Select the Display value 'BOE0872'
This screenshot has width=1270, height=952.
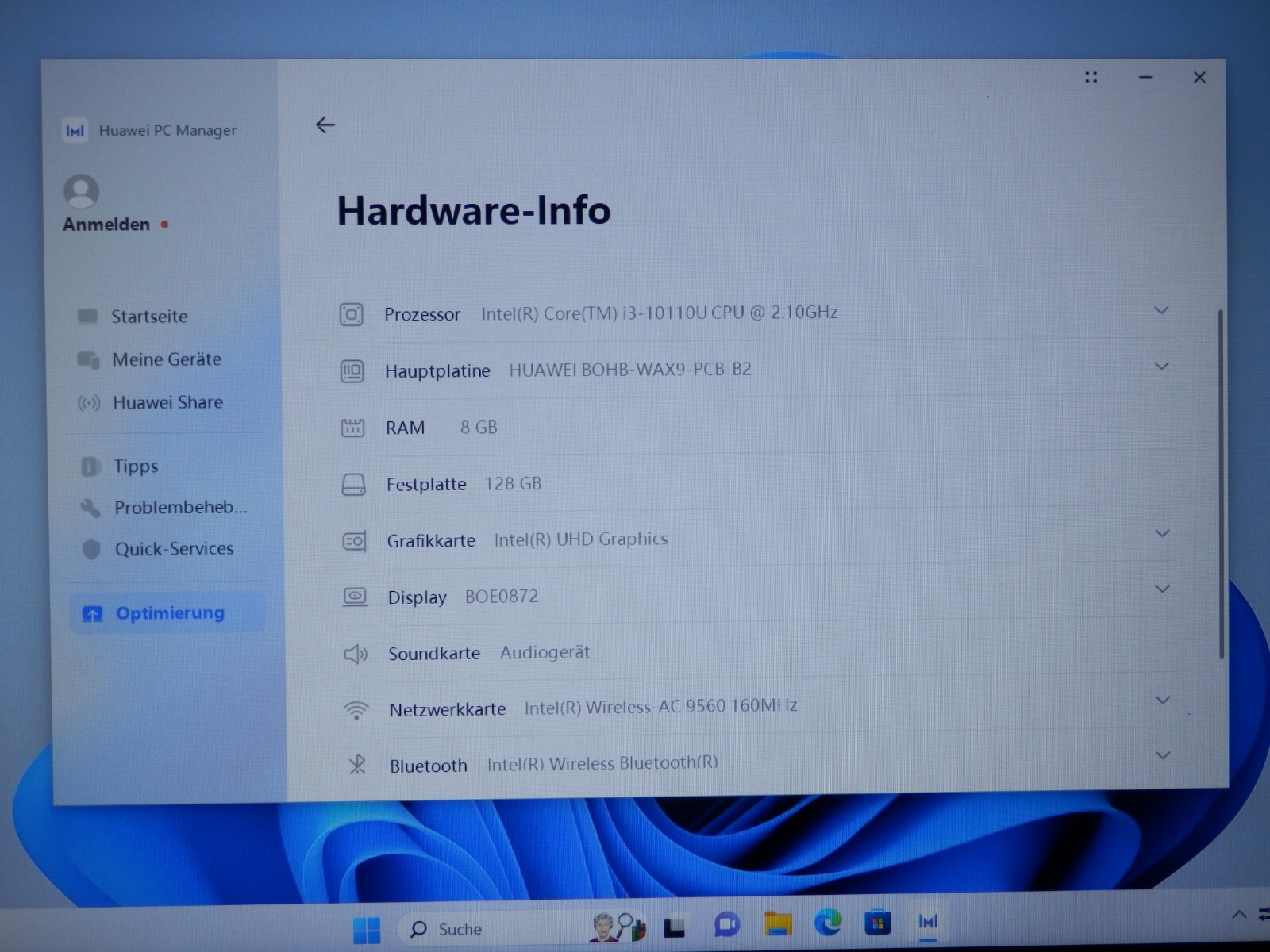[502, 597]
